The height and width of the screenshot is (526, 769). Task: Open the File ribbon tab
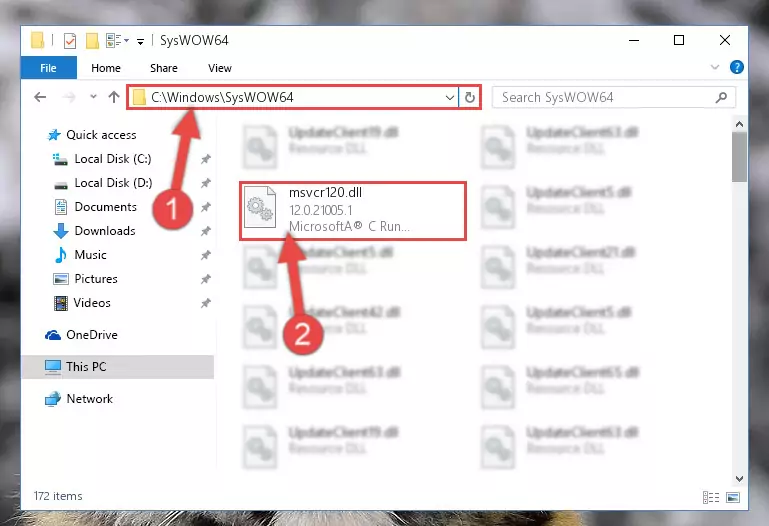pos(49,68)
